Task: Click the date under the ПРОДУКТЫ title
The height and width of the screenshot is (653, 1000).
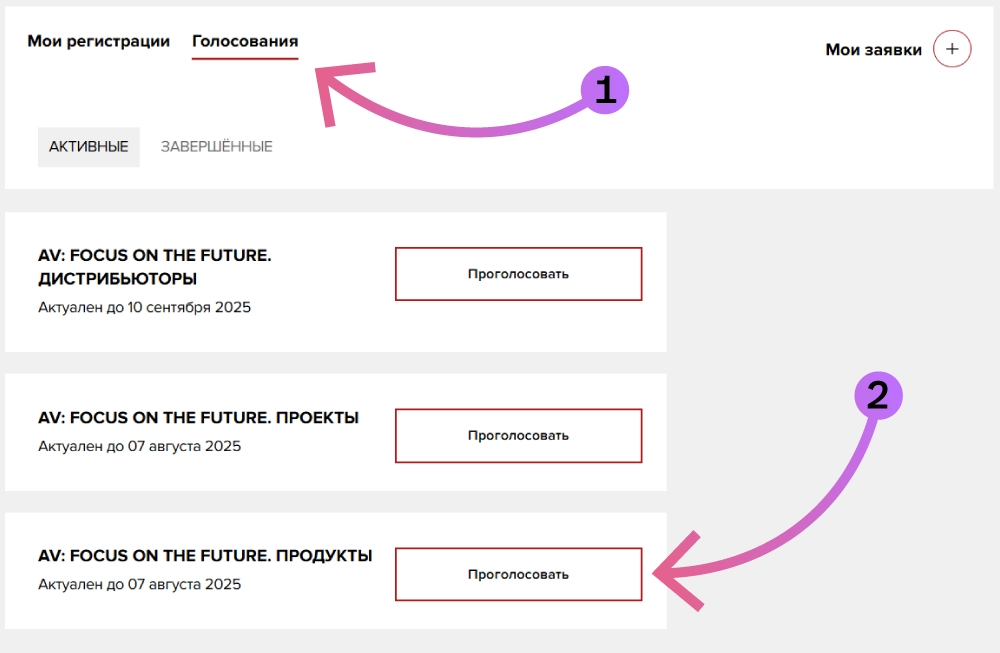Action: 139,584
